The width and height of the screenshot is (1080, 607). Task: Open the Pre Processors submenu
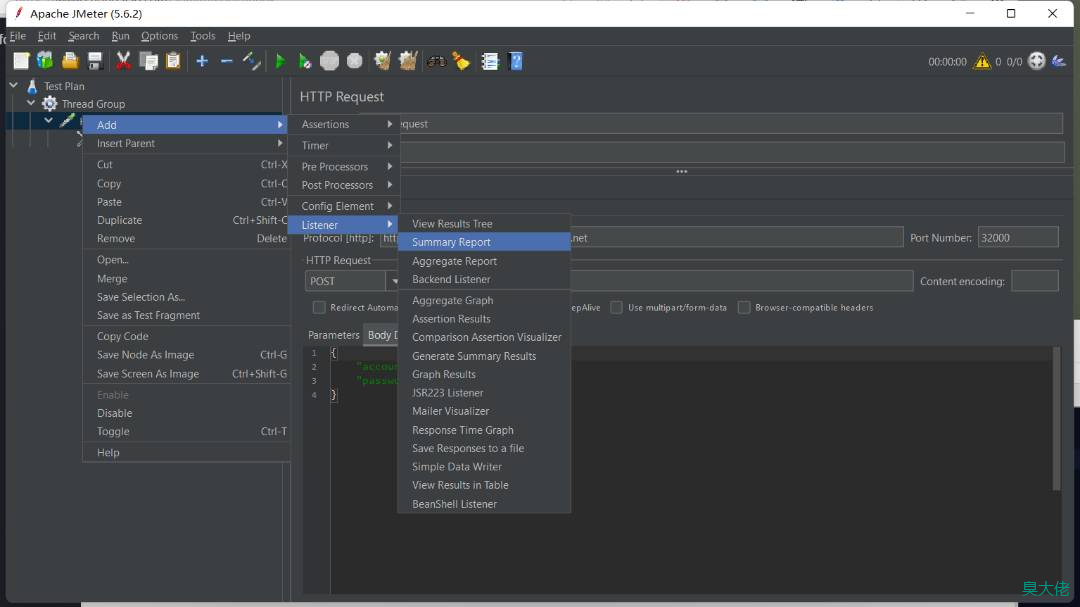click(x=344, y=167)
